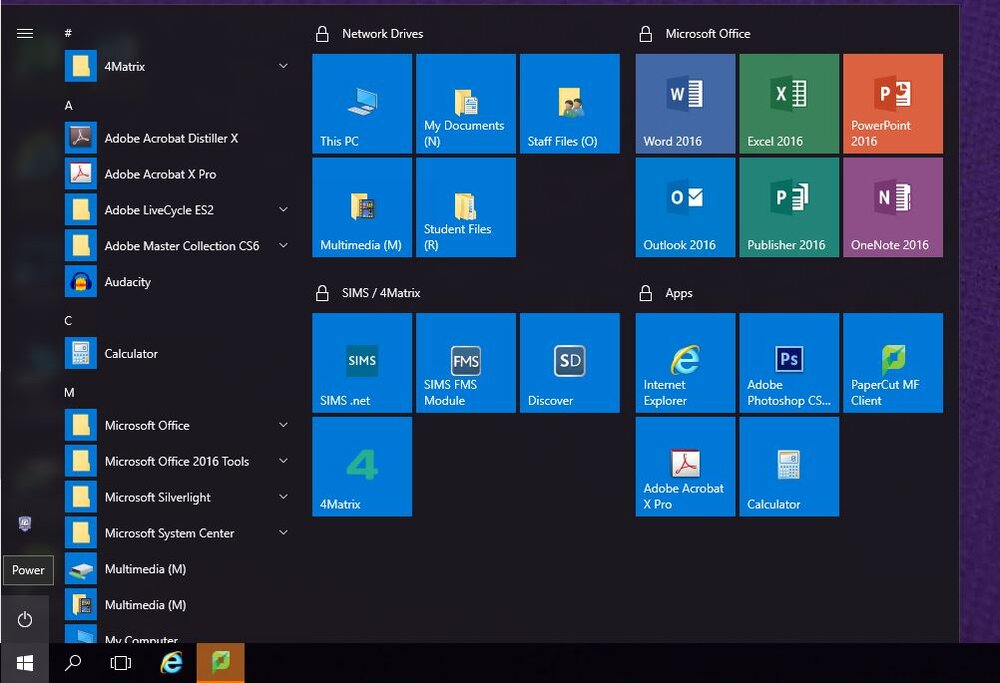Select the Microsoft Office group header
The width and height of the screenshot is (1000, 683).
tap(707, 34)
